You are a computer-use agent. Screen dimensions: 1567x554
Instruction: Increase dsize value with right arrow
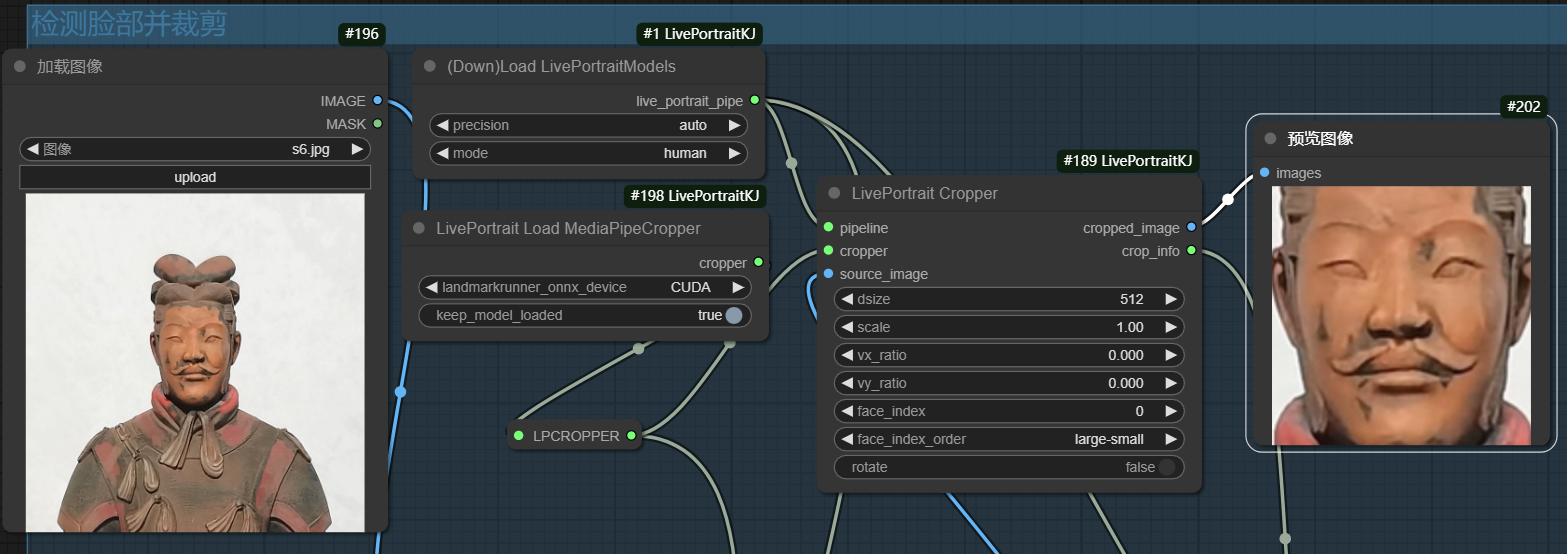coord(1171,299)
